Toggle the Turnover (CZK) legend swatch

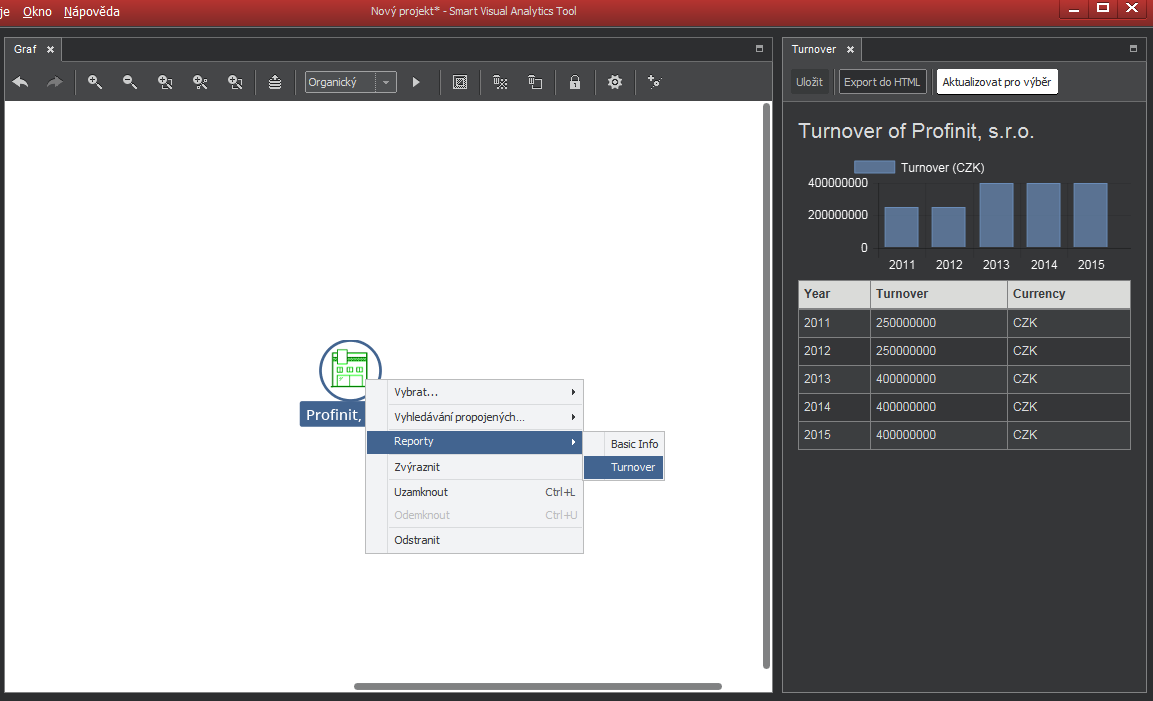[874, 167]
